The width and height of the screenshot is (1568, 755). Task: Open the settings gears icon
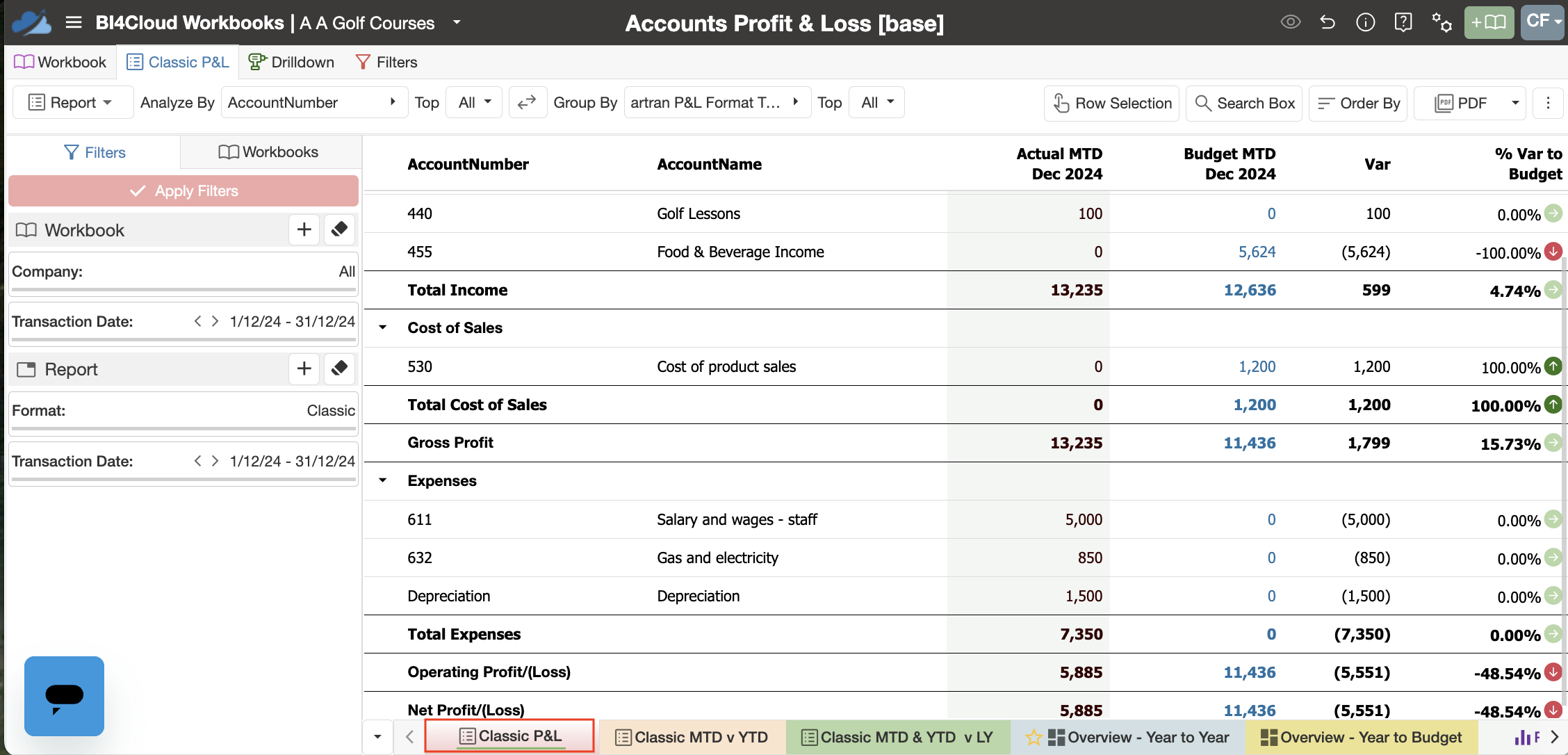coord(1442,23)
